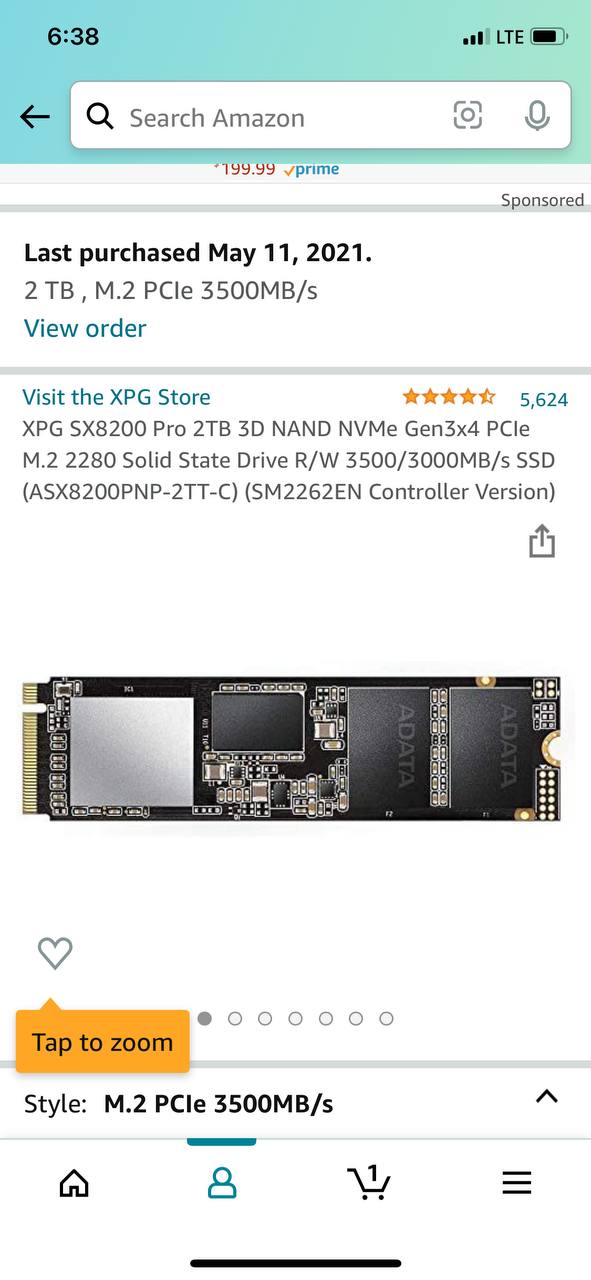
Task: Open the hamburger menu in bottom bar
Action: [516, 1183]
